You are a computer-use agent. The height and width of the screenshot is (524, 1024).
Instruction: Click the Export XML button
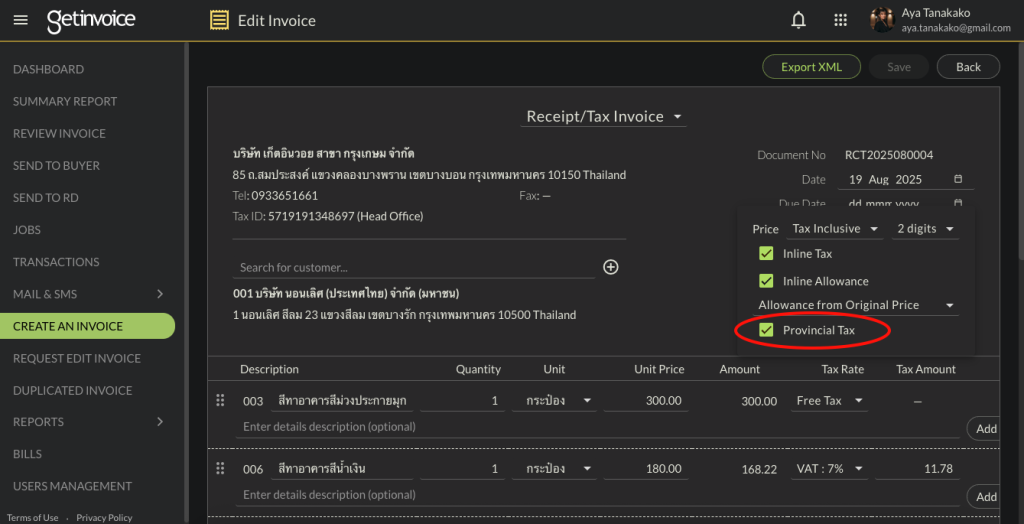pos(811,67)
